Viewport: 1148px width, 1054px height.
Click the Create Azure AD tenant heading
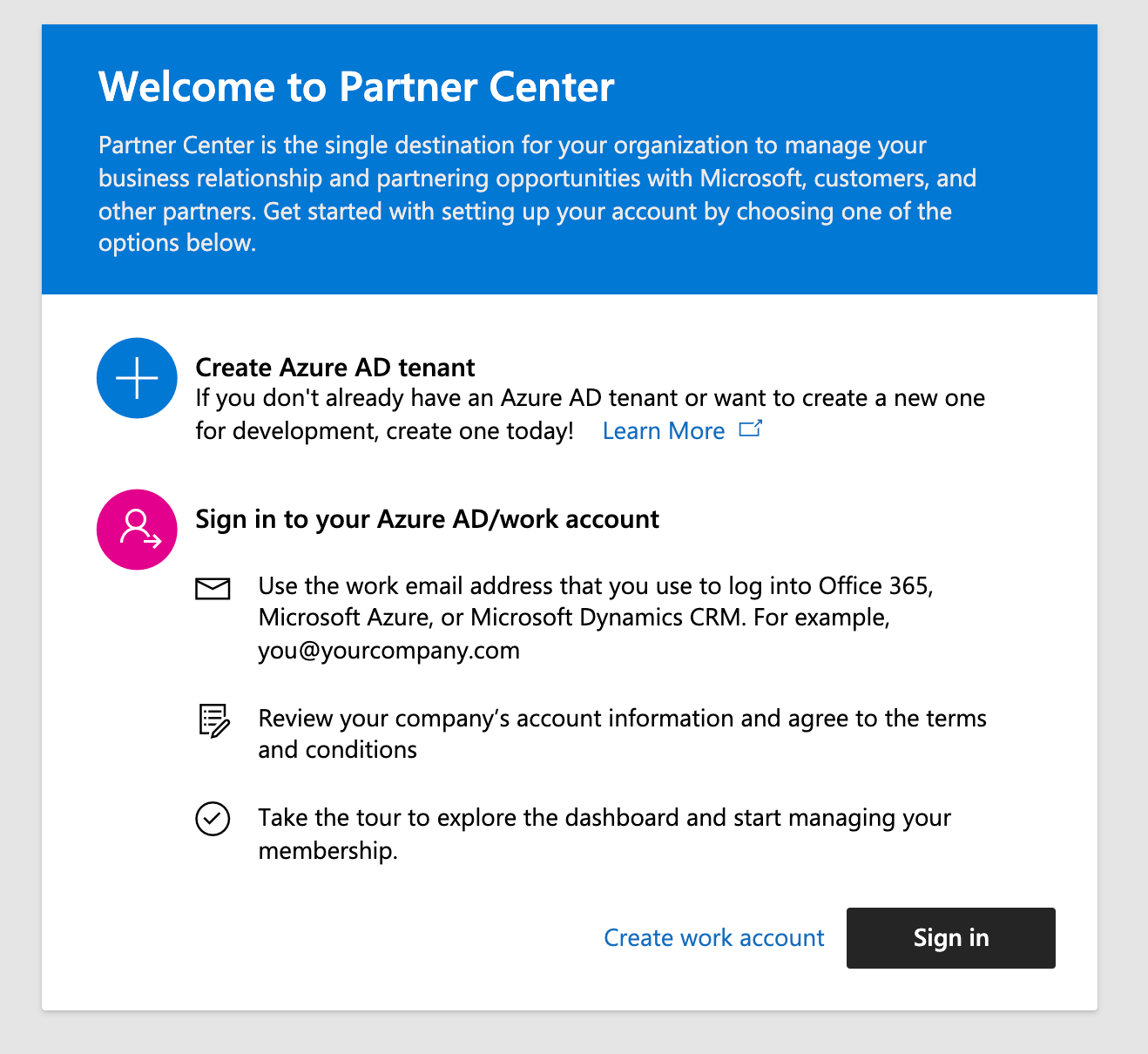click(x=334, y=368)
